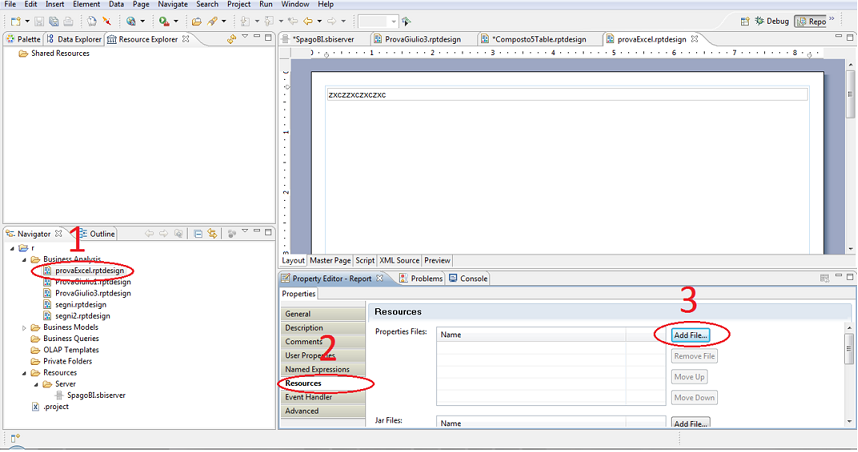Click the Resource Explorer refresh sync icon
Screen dimensions: 858x452
pyautogui.click(x=231, y=39)
